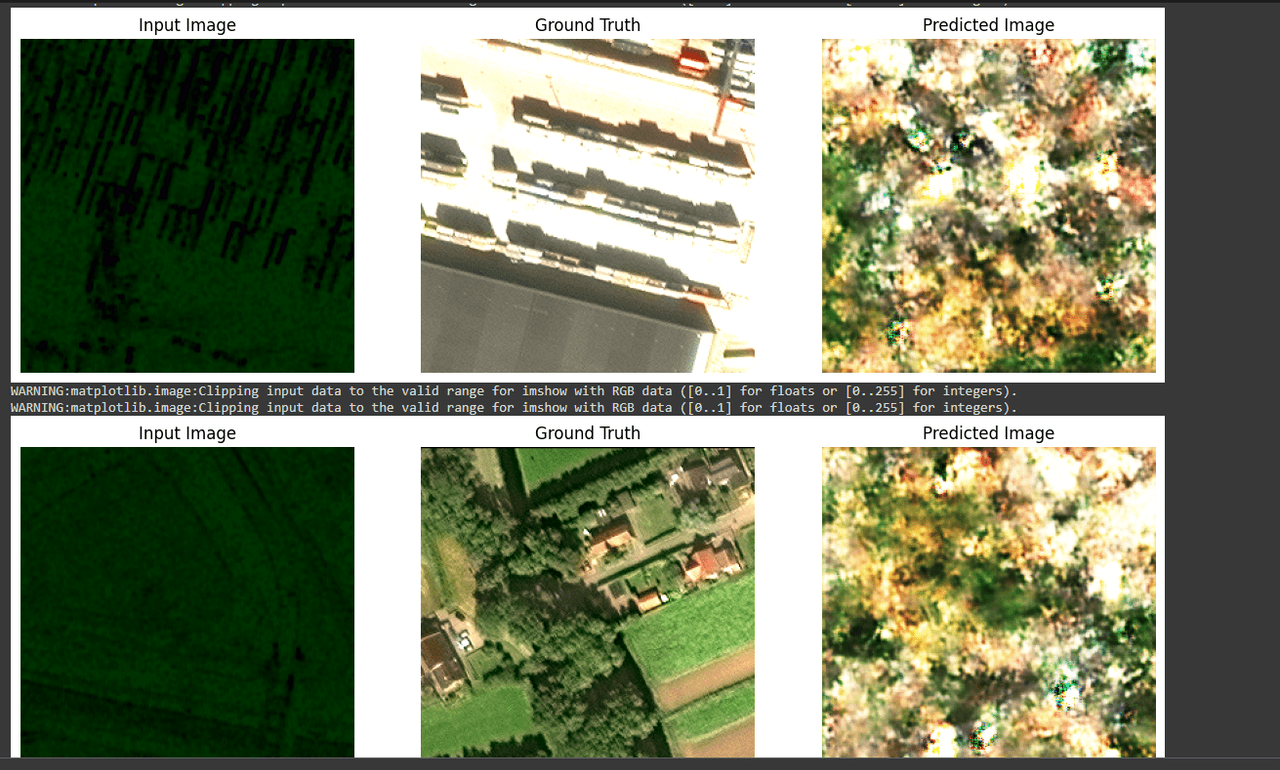
Task: Click the second matplotlib clipping warning line
Action: [513, 407]
